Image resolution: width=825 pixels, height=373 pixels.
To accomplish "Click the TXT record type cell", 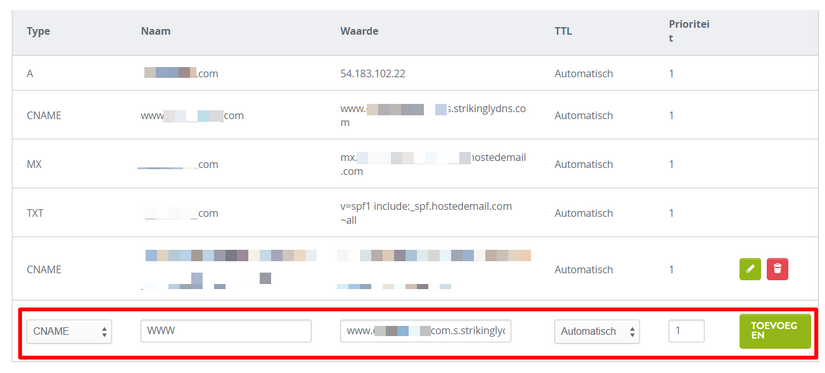I will tap(35, 213).
